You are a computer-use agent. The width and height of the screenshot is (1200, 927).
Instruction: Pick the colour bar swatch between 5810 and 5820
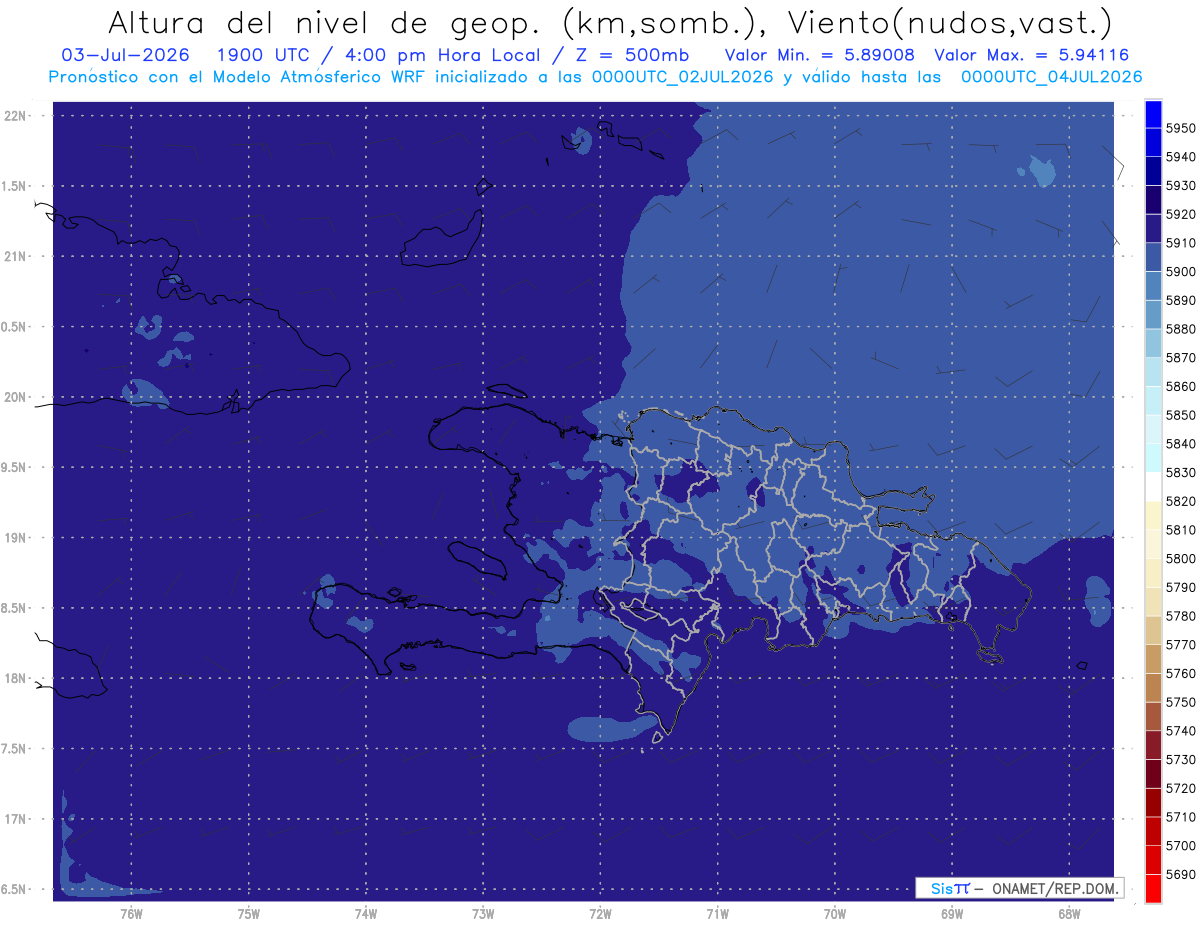pyautogui.click(x=1153, y=516)
